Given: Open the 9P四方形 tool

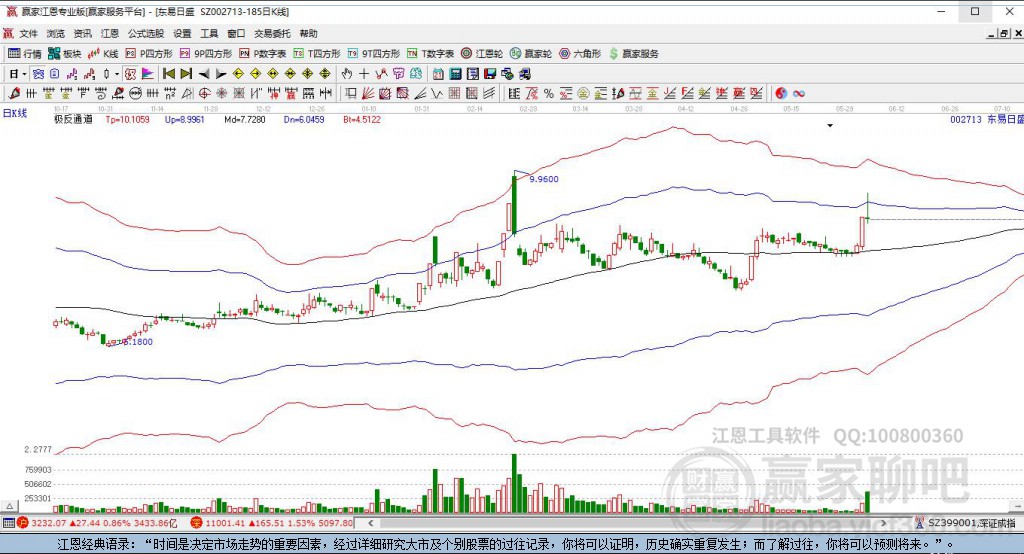Looking at the screenshot, I should point(206,54).
